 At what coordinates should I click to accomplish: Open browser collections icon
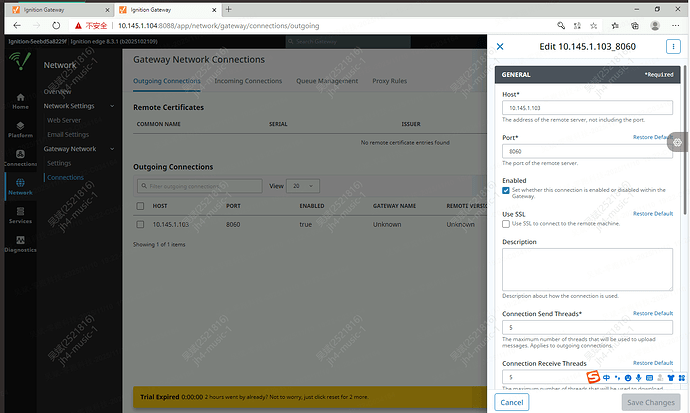pos(635,26)
